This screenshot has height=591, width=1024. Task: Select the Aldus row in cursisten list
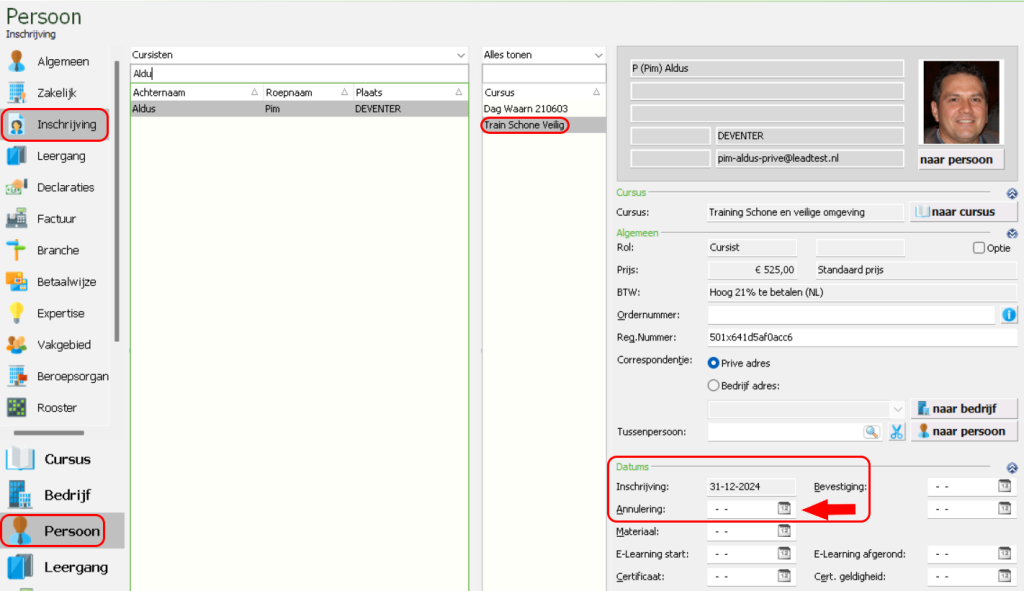(300, 109)
